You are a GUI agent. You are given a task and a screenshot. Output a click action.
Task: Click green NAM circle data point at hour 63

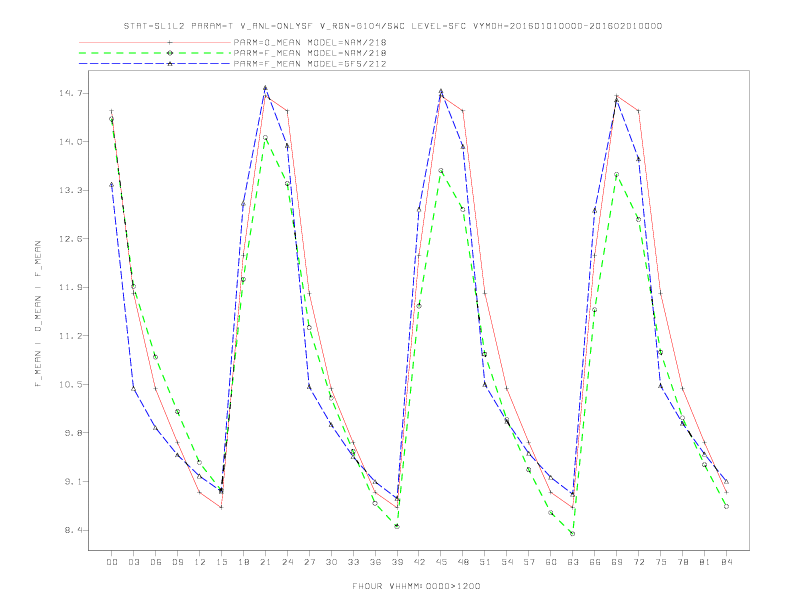point(572,533)
